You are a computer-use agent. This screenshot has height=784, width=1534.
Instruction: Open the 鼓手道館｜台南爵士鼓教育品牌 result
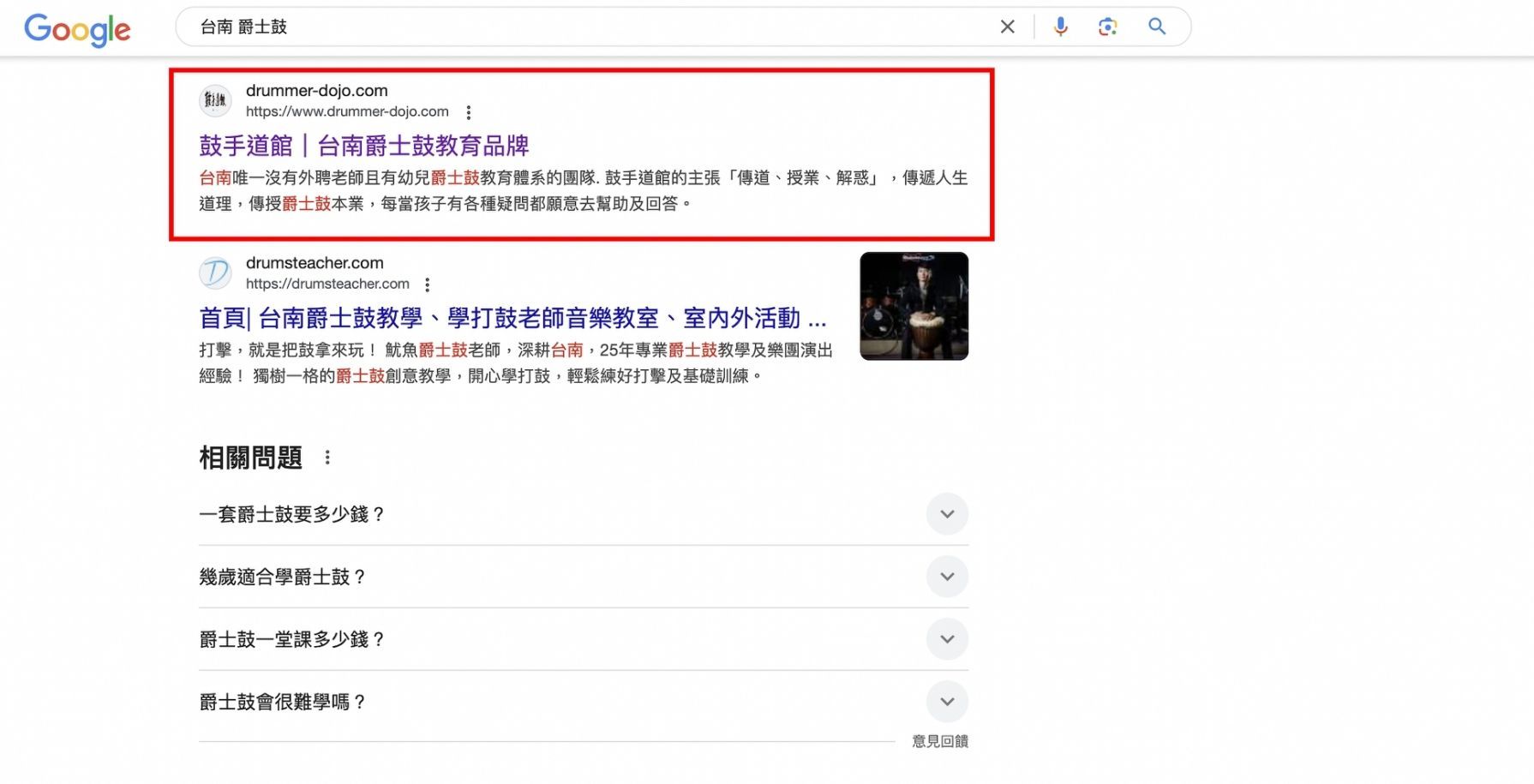[364, 146]
